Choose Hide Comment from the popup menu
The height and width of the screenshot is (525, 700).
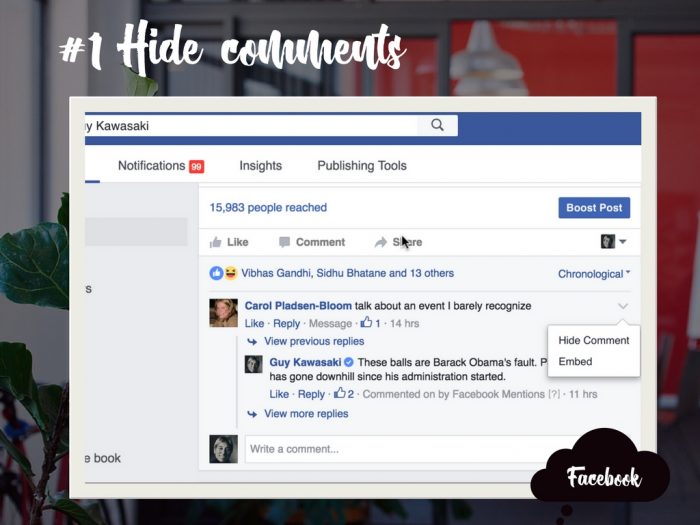594,340
